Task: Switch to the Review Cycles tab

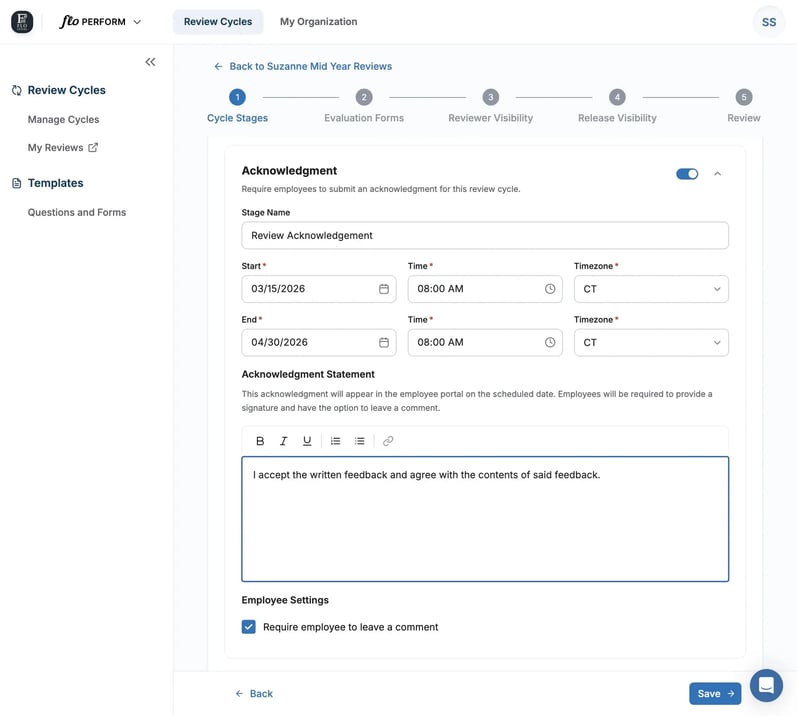Action: (218, 22)
